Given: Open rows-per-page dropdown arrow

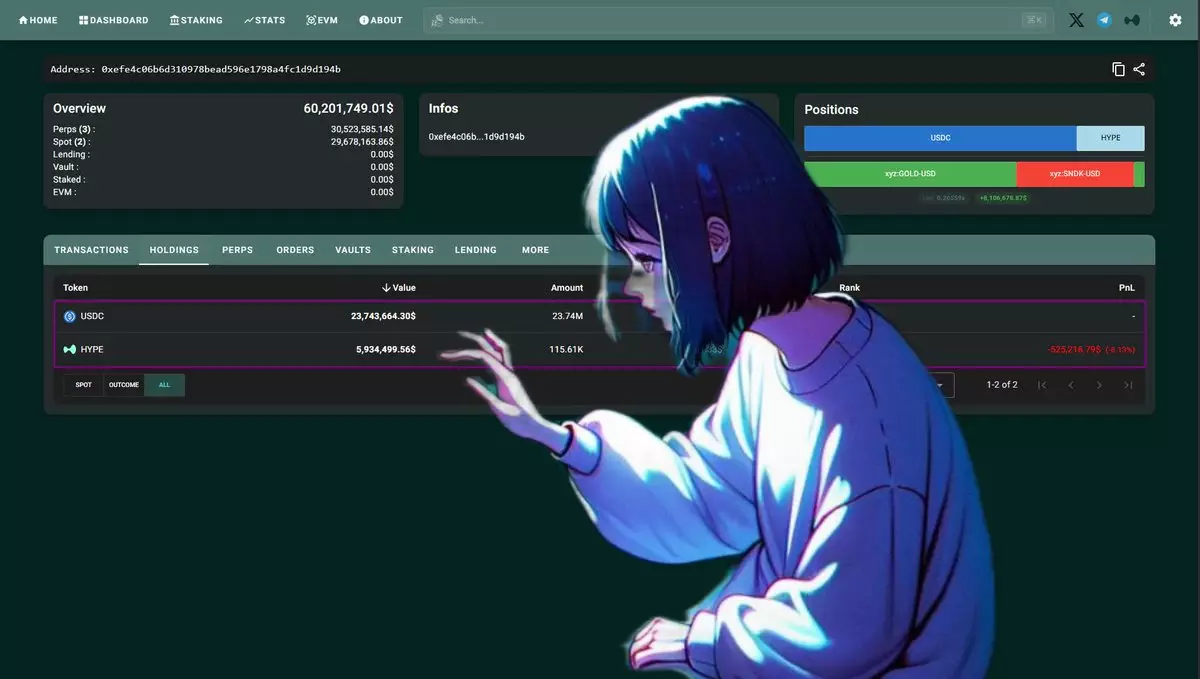Looking at the screenshot, I should tap(939, 385).
